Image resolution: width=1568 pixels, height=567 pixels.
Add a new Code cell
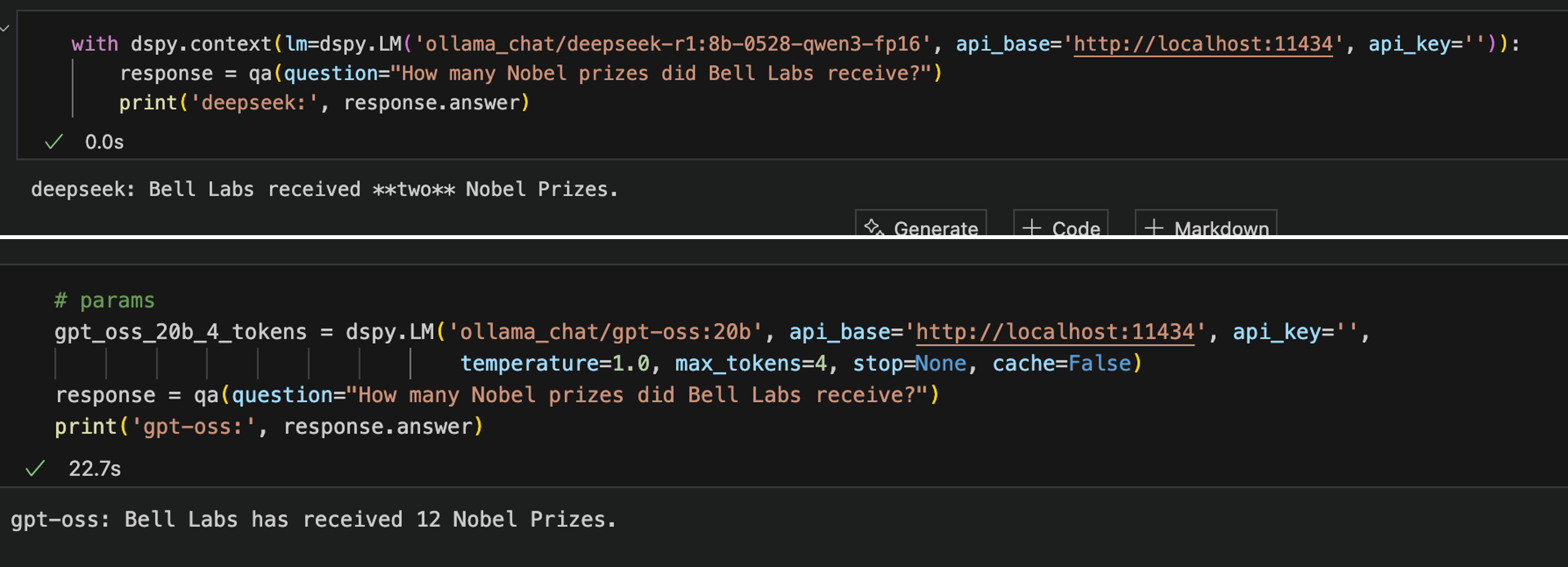1062,227
